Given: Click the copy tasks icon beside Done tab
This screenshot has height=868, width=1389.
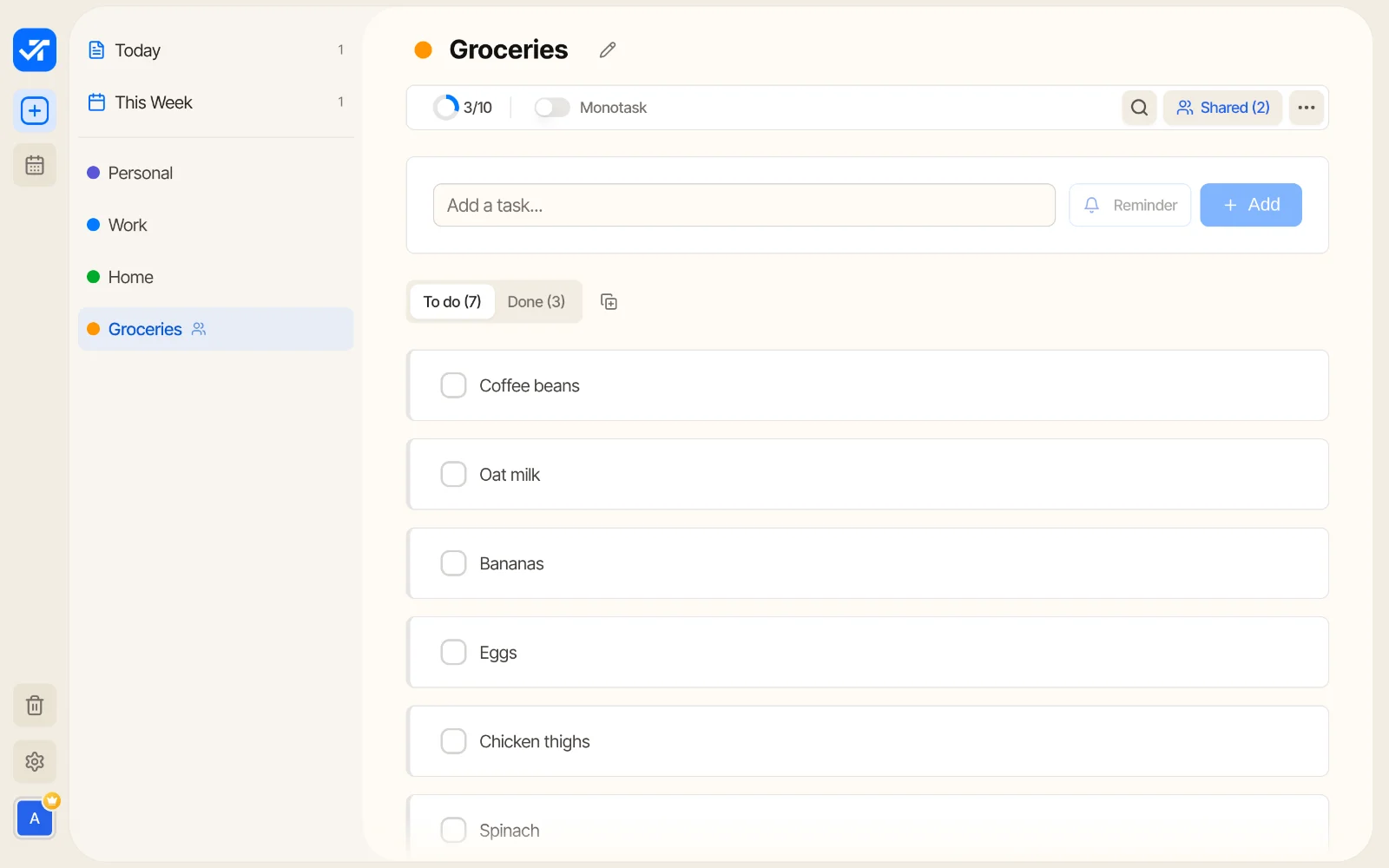Looking at the screenshot, I should point(609,302).
